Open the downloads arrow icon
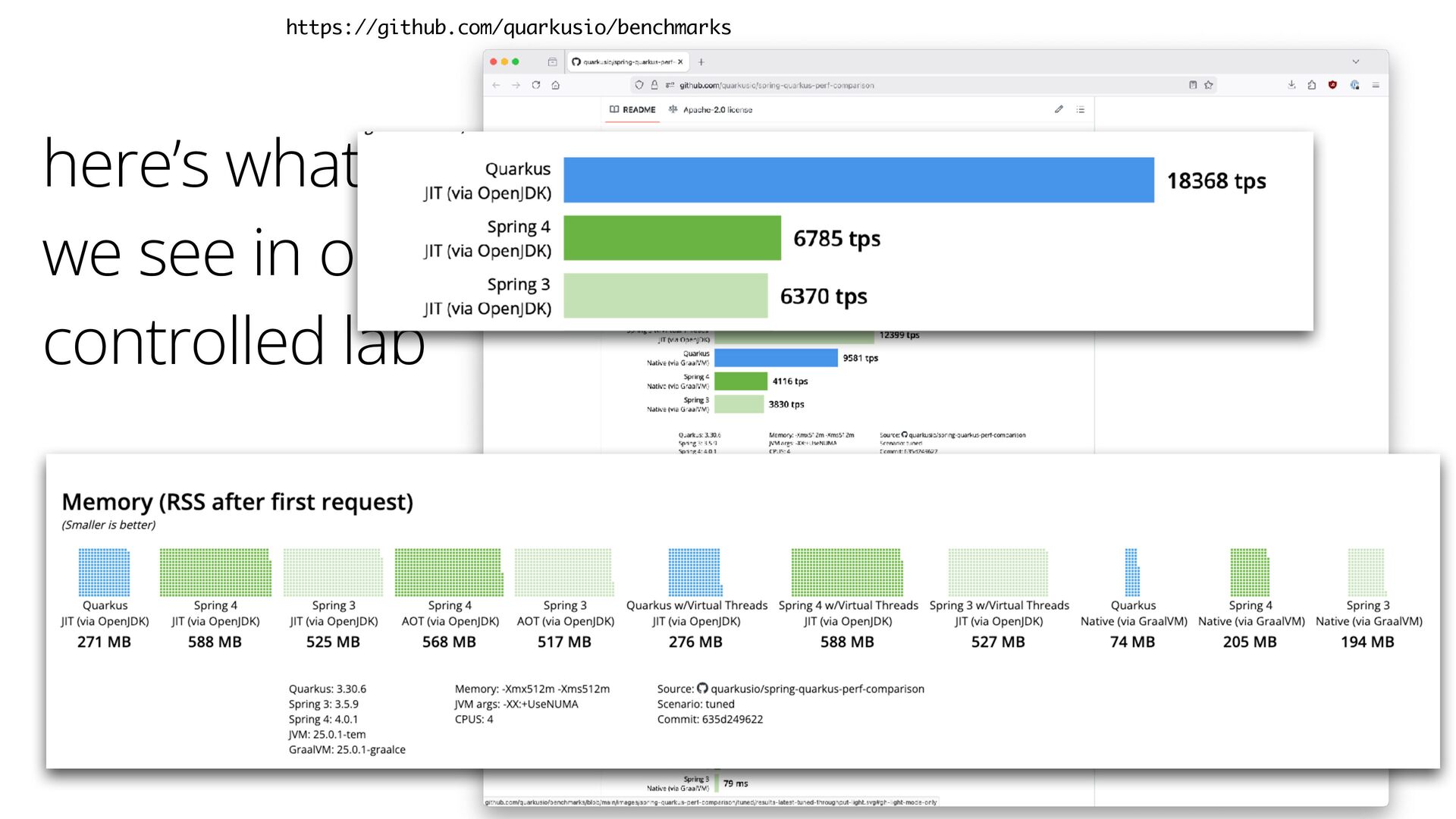Viewport: 1456px width, 819px height. point(1291,85)
